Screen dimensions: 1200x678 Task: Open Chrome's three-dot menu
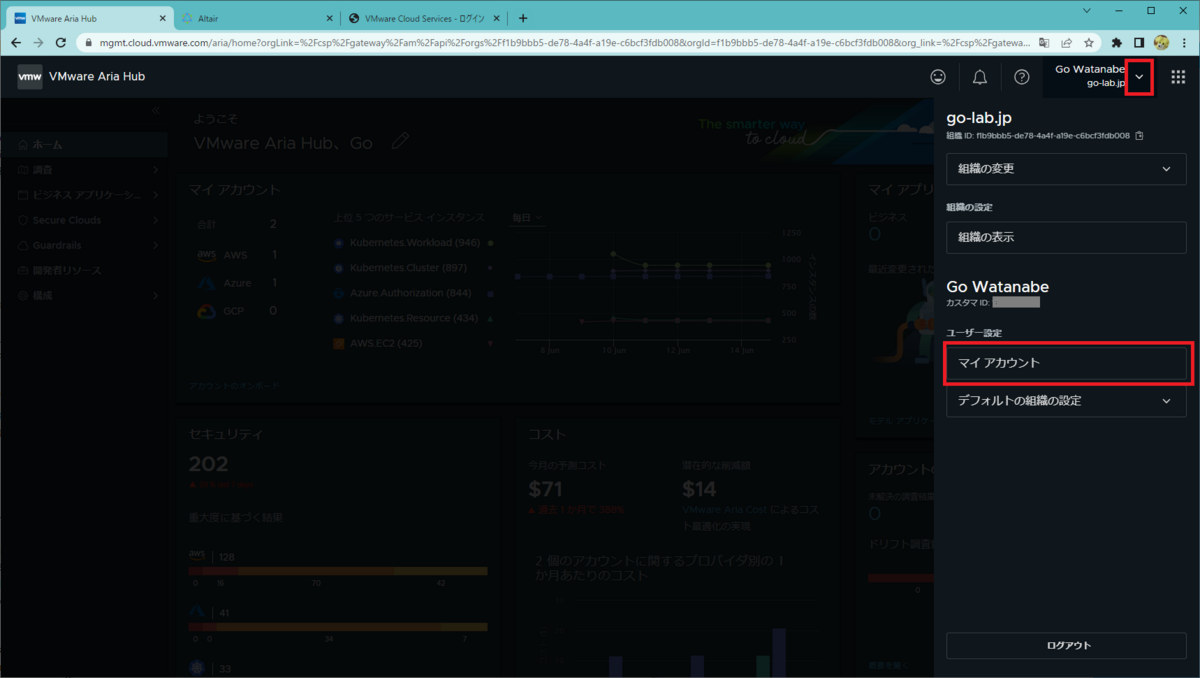click(x=1184, y=43)
